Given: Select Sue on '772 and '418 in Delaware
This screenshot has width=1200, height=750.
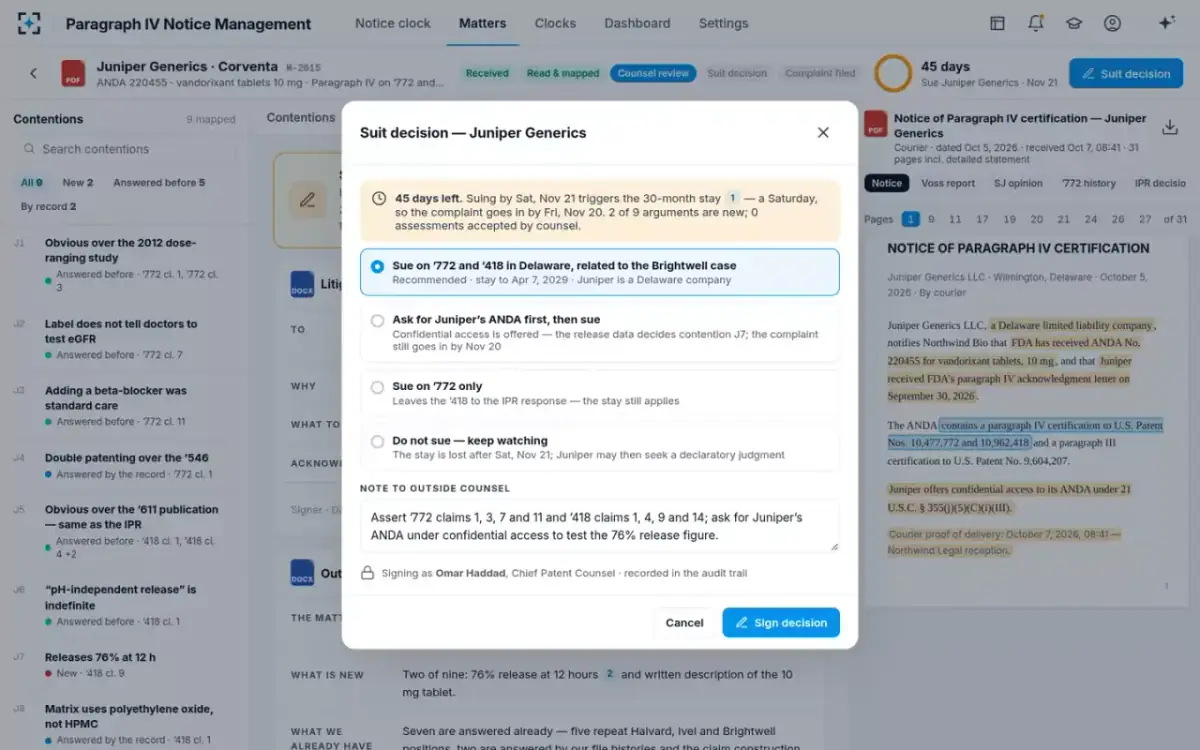Looking at the screenshot, I should [x=600, y=272].
